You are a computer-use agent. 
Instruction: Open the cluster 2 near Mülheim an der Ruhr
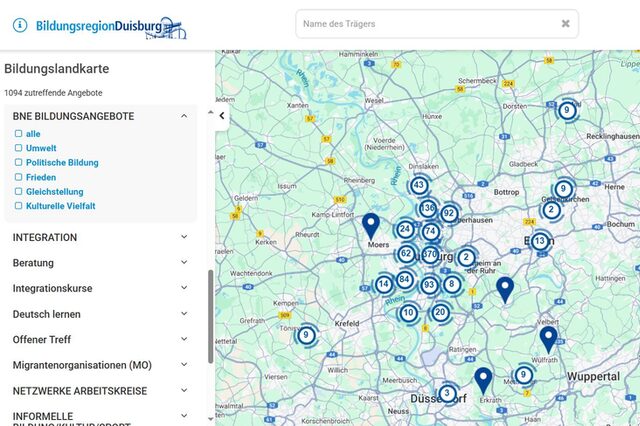pos(466,257)
